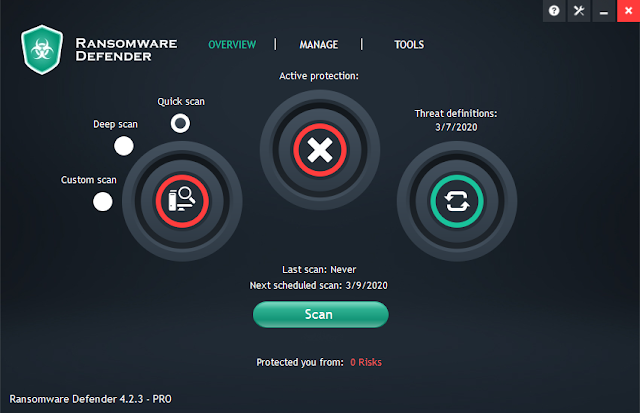Update threat definitions via green refresh icon
This screenshot has width=640, height=413.
(x=457, y=201)
